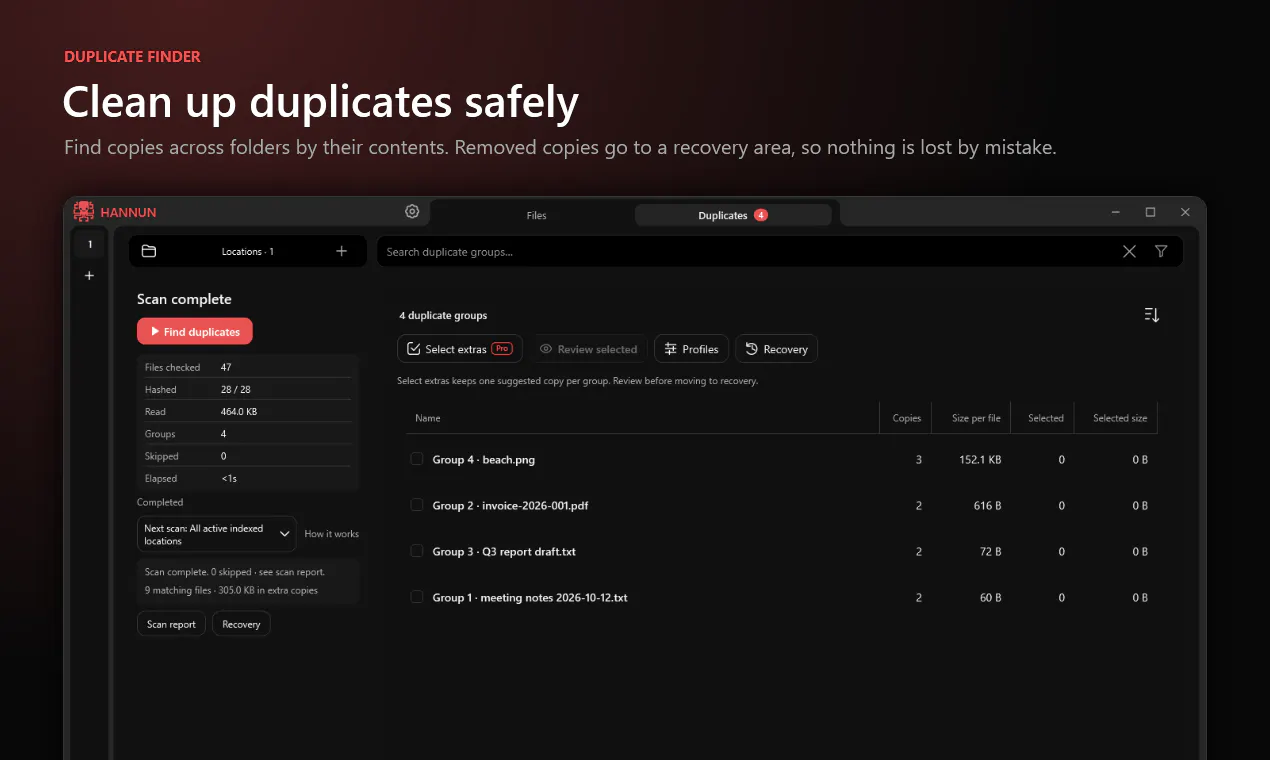The width and height of the screenshot is (1270, 760).
Task: Click the 4 duplicate groups heading
Action: (x=443, y=315)
